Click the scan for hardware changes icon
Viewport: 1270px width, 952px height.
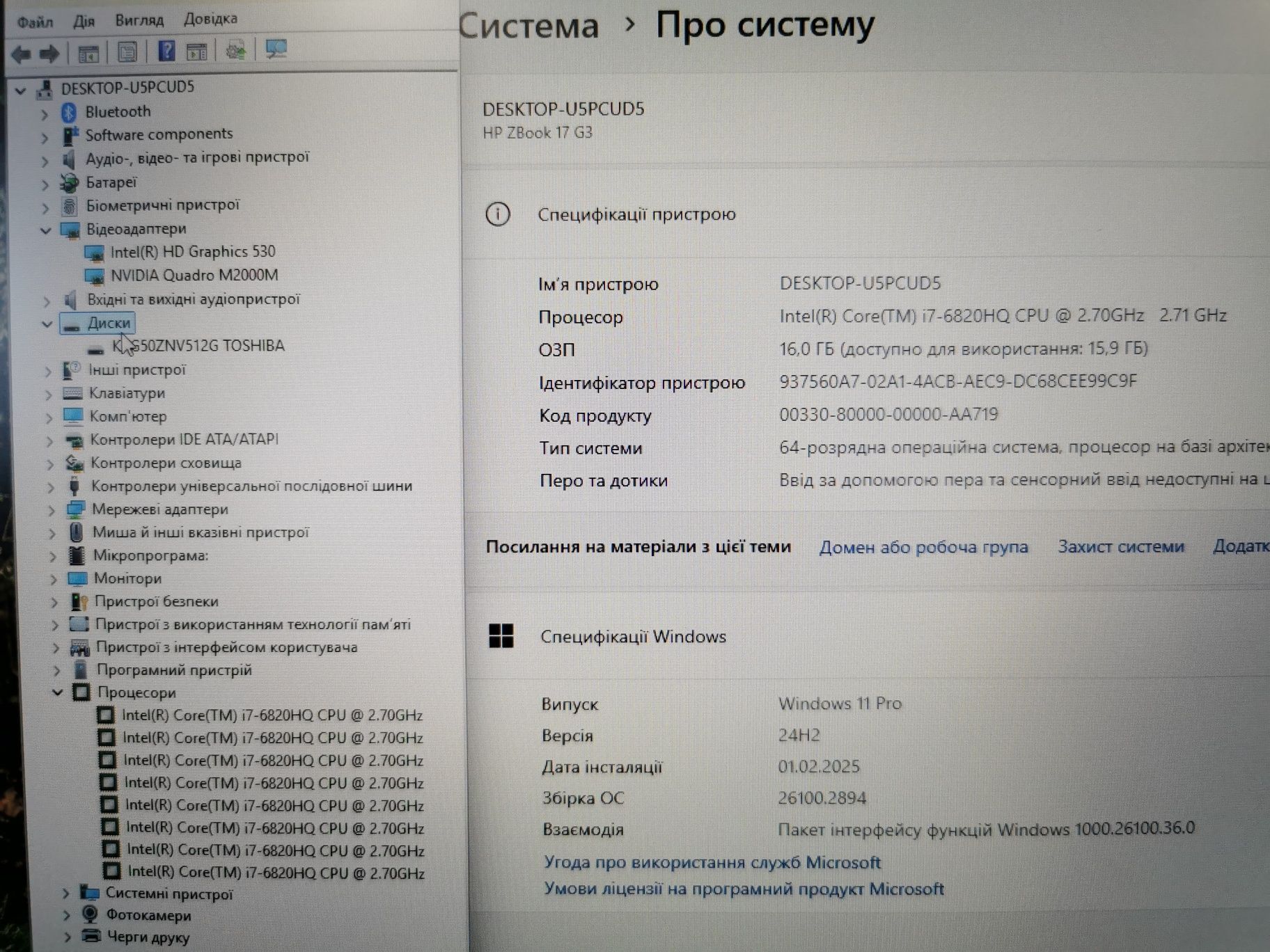pos(236,51)
